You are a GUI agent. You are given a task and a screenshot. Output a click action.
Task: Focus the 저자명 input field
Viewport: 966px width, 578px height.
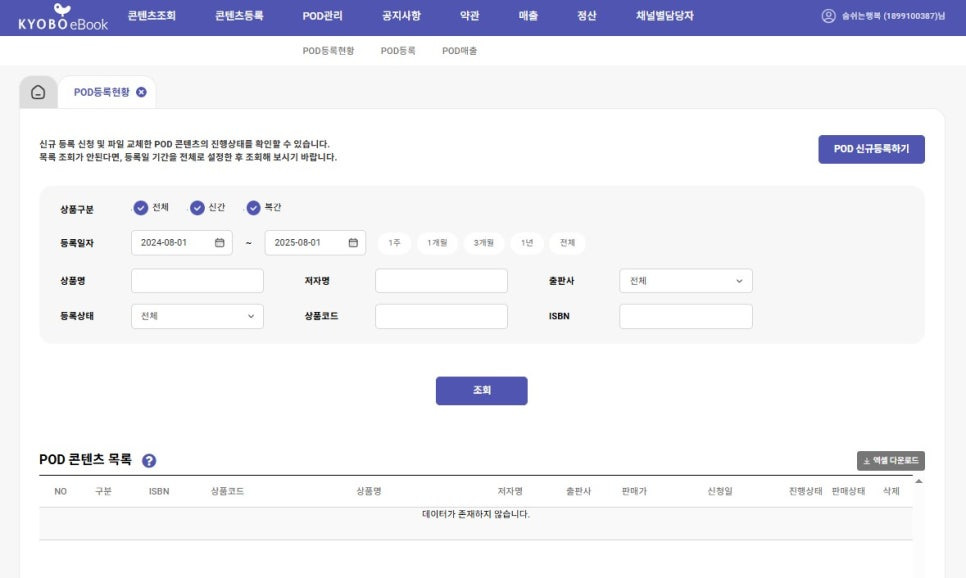[x=441, y=281]
